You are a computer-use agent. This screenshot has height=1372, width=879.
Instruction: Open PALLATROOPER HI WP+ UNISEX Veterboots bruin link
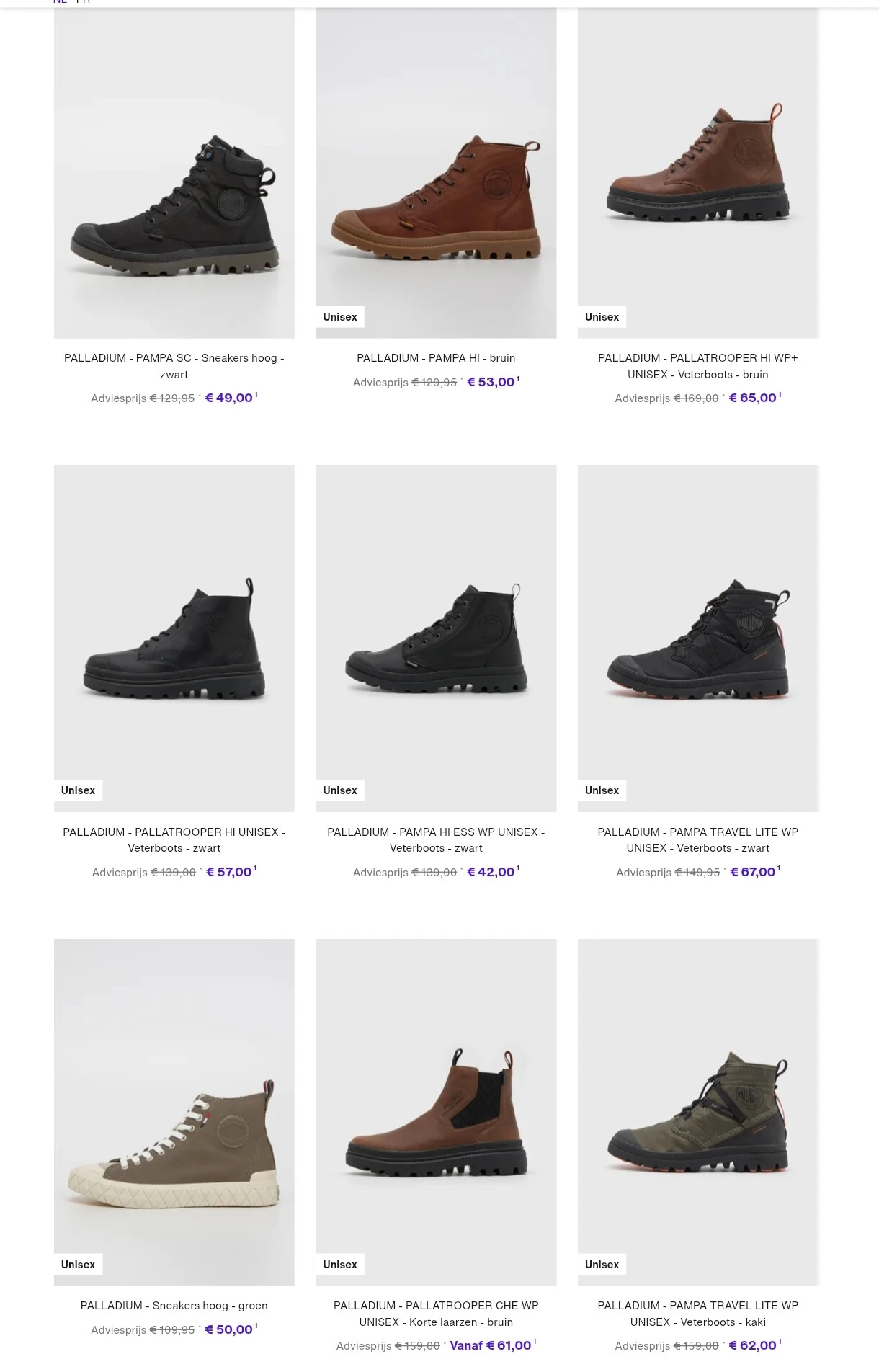click(697, 366)
